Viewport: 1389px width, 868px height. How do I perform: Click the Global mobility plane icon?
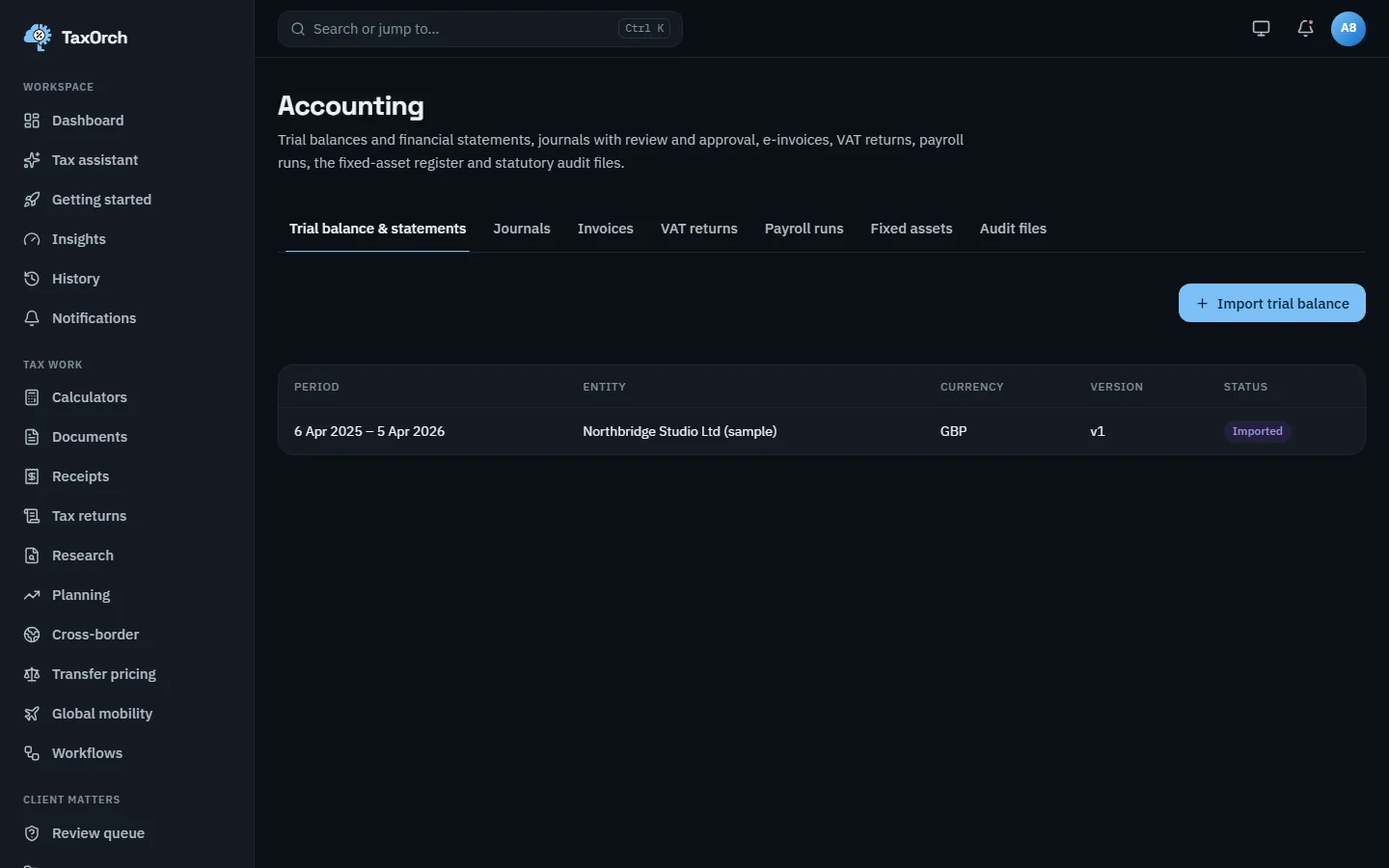pyautogui.click(x=32, y=714)
